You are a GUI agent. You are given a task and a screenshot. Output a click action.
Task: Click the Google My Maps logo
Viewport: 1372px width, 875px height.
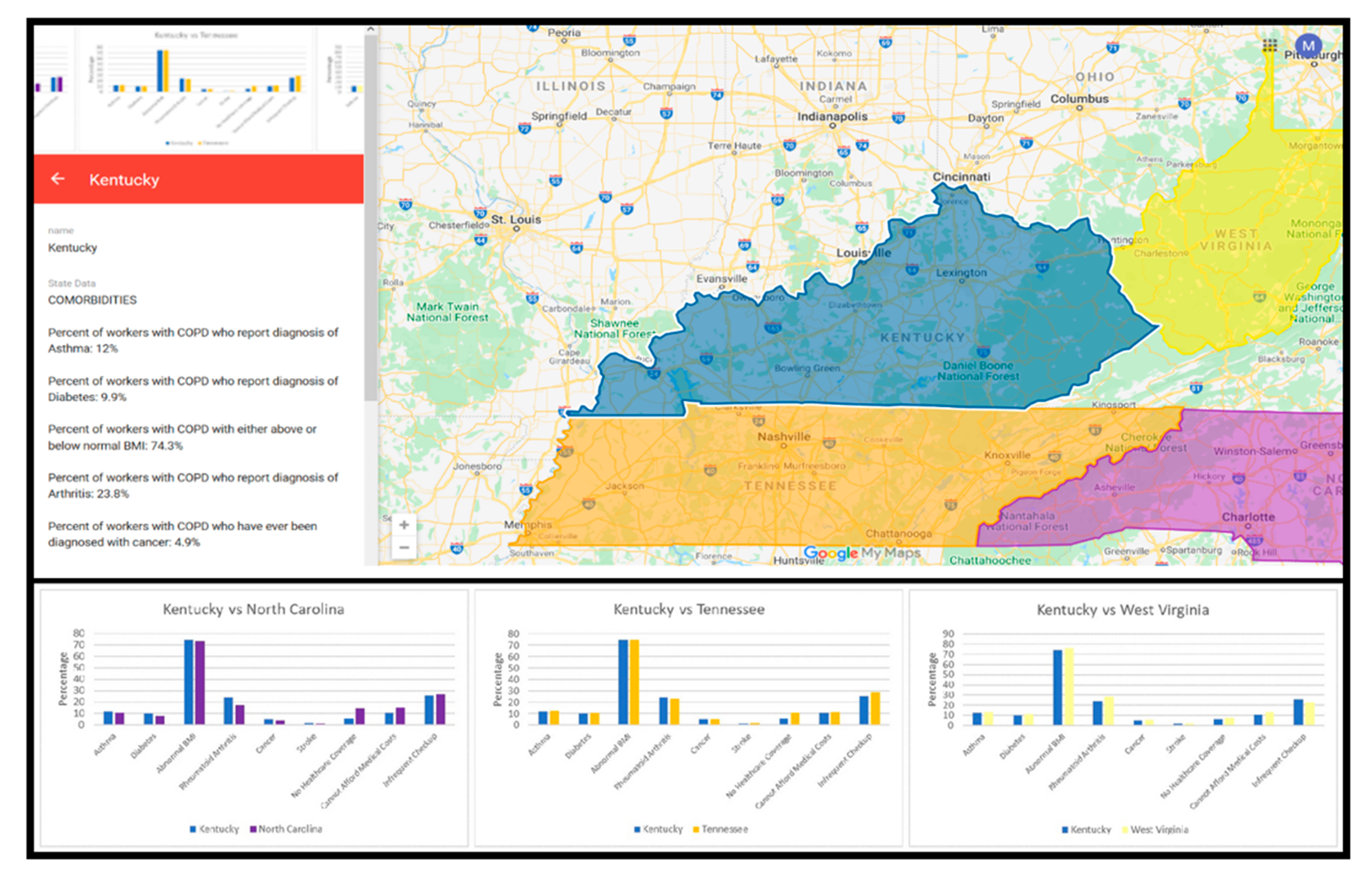pos(861,553)
